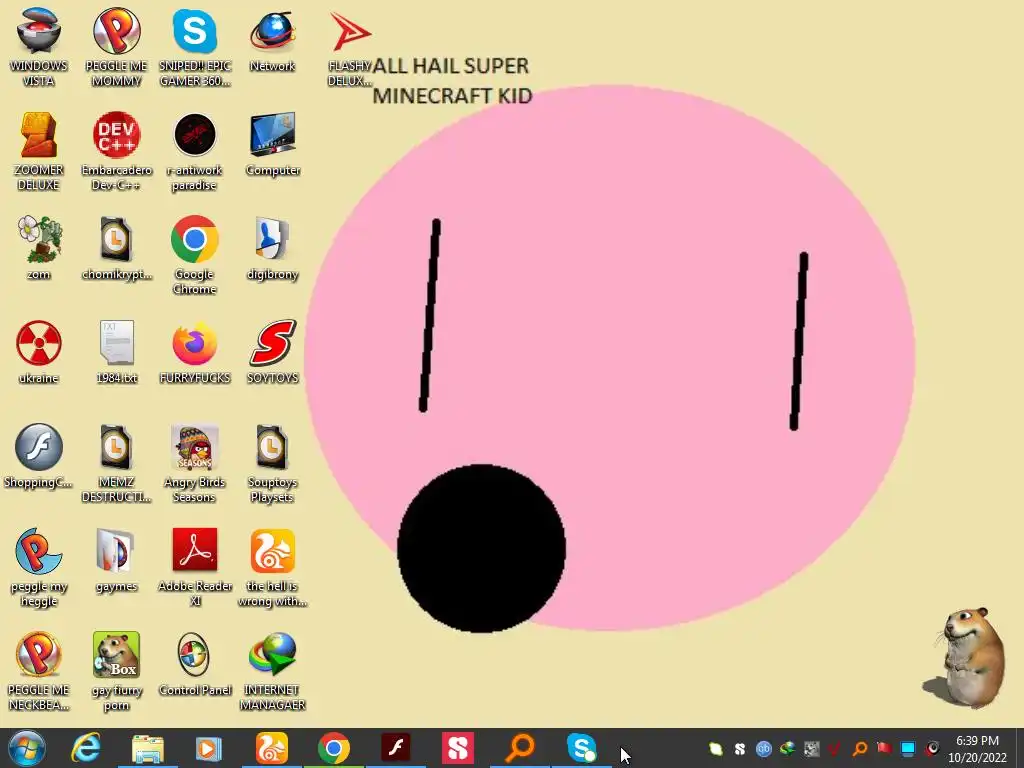Open the 1984.txt text file
1024x768 pixels.
coord(116,352)
